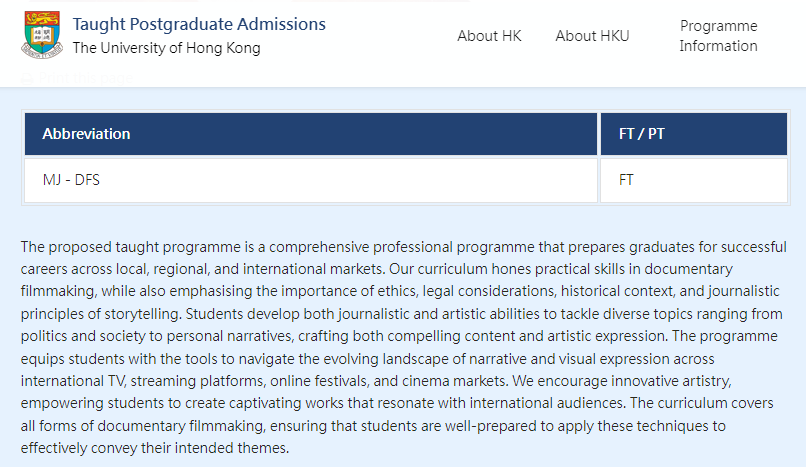Open the Programme Information menu
The width and height of the screenshot is (806, 467).
pos(718,36)
